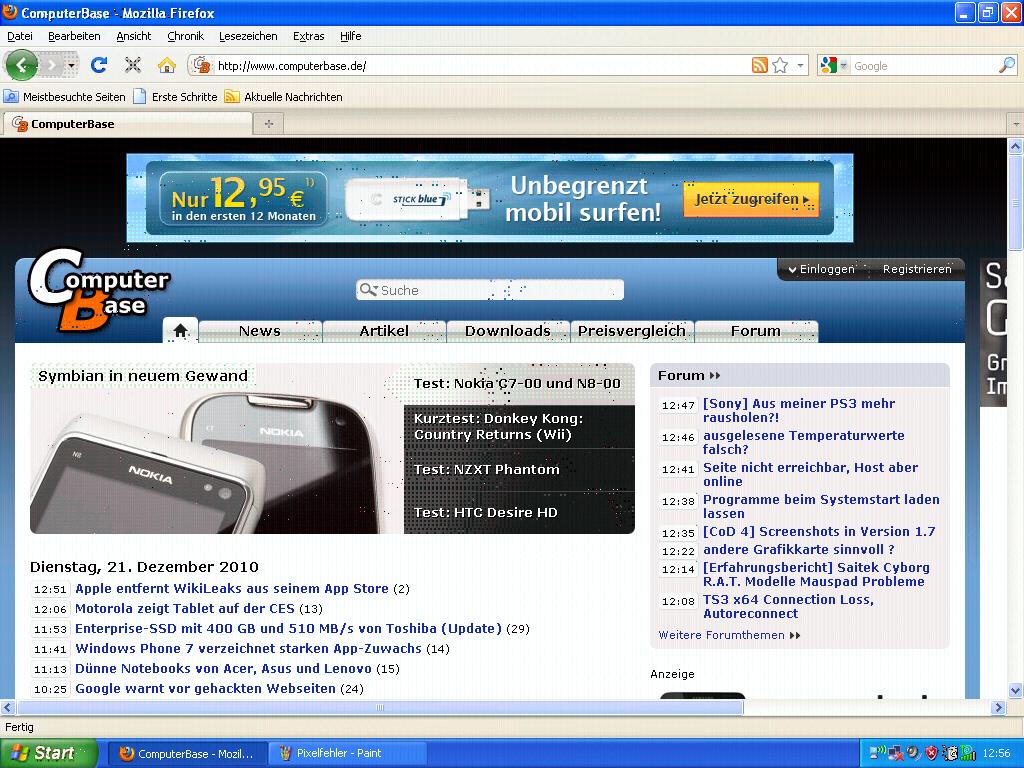Go back with the green arrow button
This screenshot has width=1024, height=768.
21,65
